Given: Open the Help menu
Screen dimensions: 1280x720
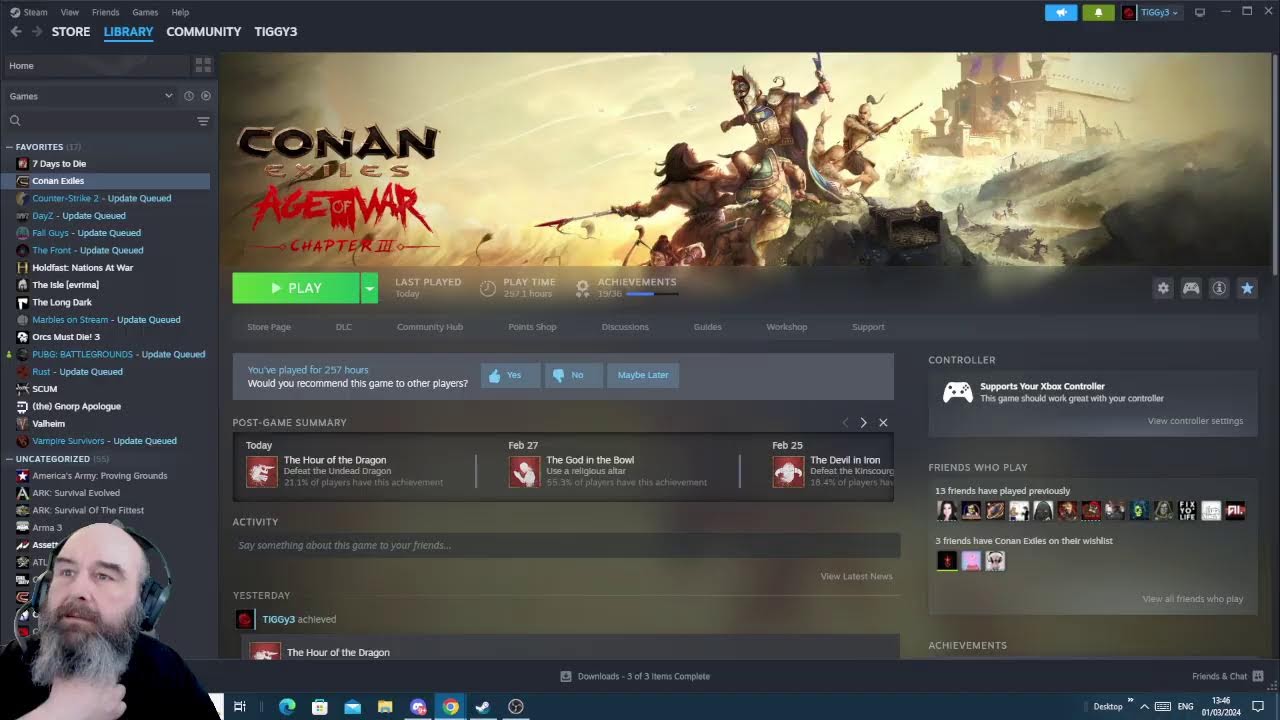Looking at the screenshot, I should point(180,12).
